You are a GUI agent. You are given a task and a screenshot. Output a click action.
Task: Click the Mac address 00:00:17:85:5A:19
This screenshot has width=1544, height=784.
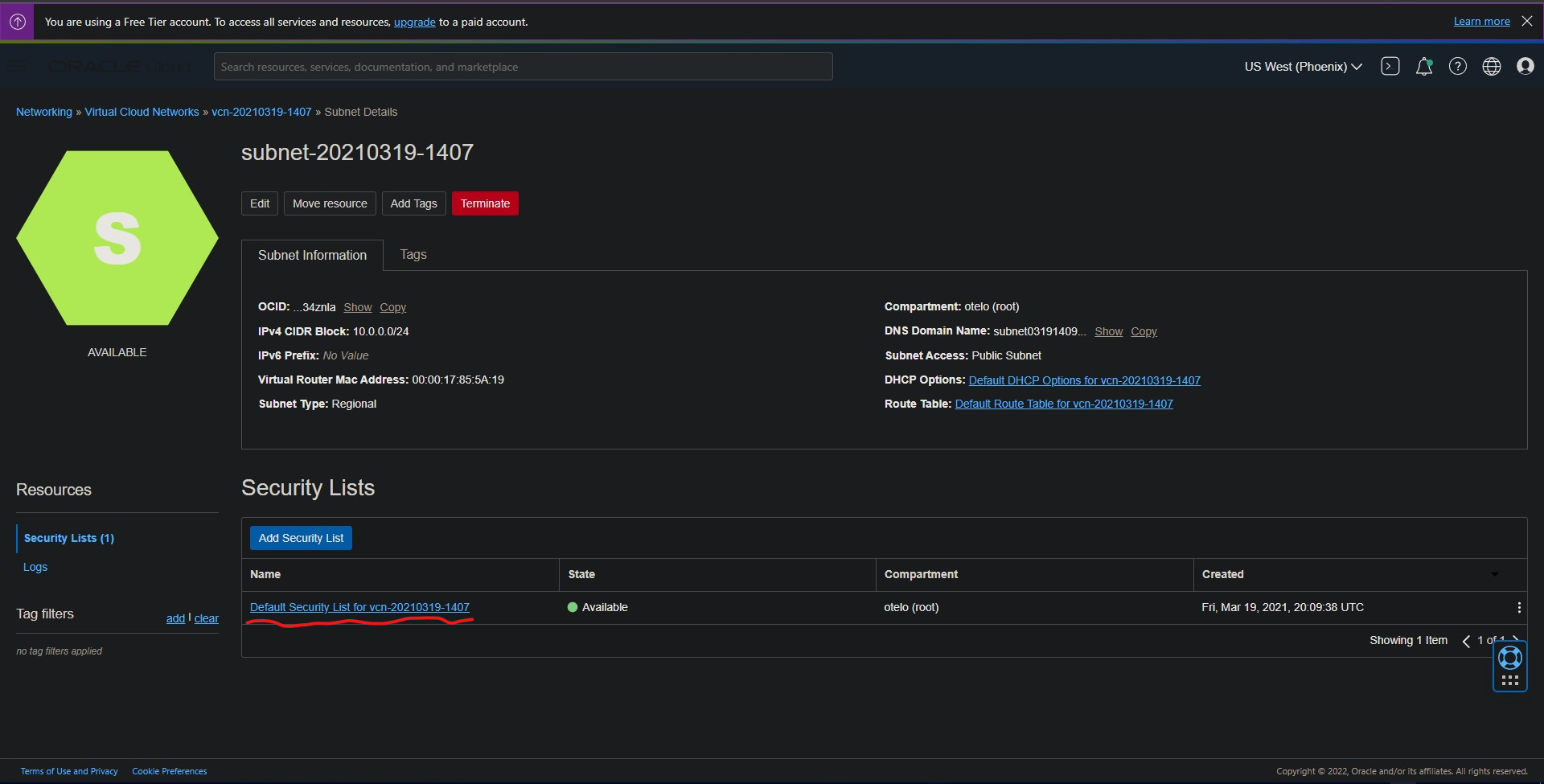pos(458,380)
